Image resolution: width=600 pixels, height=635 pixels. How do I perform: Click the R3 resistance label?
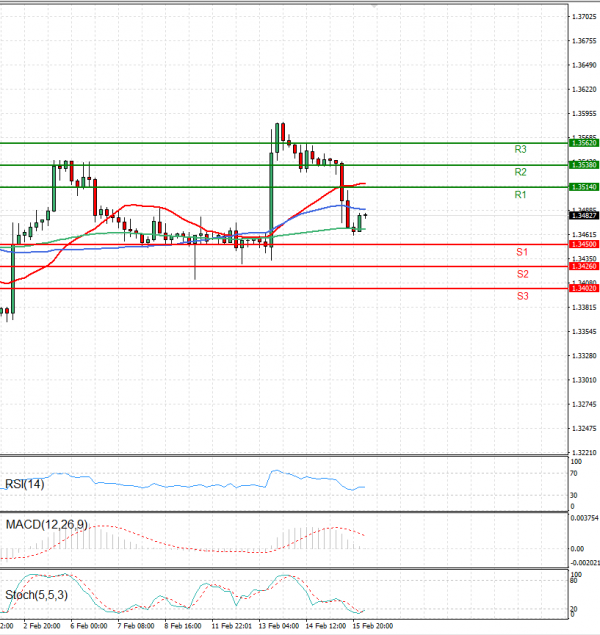pyautogui.click(x=520, y=149)
